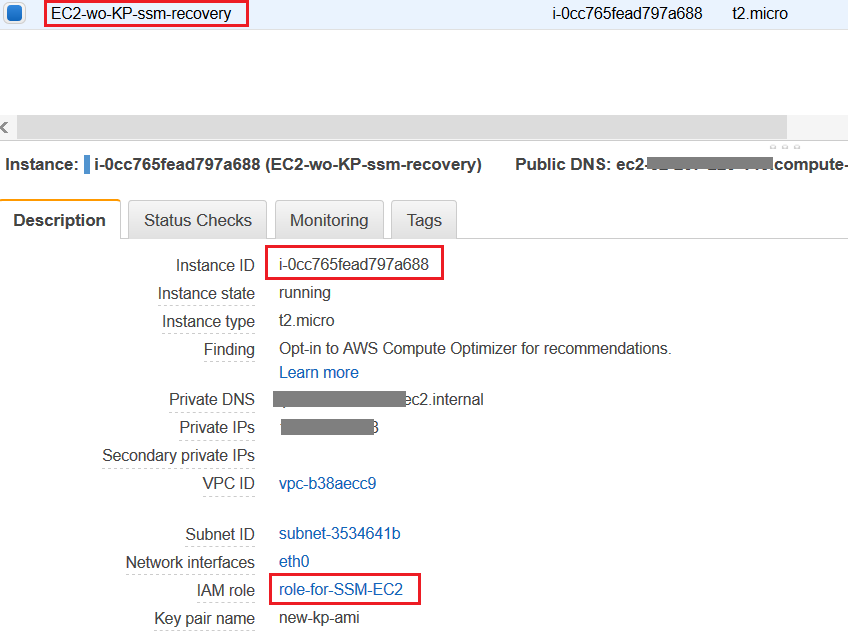Select EC2-wo-KP-ssm-recovery name in instance list
Screen dimensions: 848x641
pos(141,14)
